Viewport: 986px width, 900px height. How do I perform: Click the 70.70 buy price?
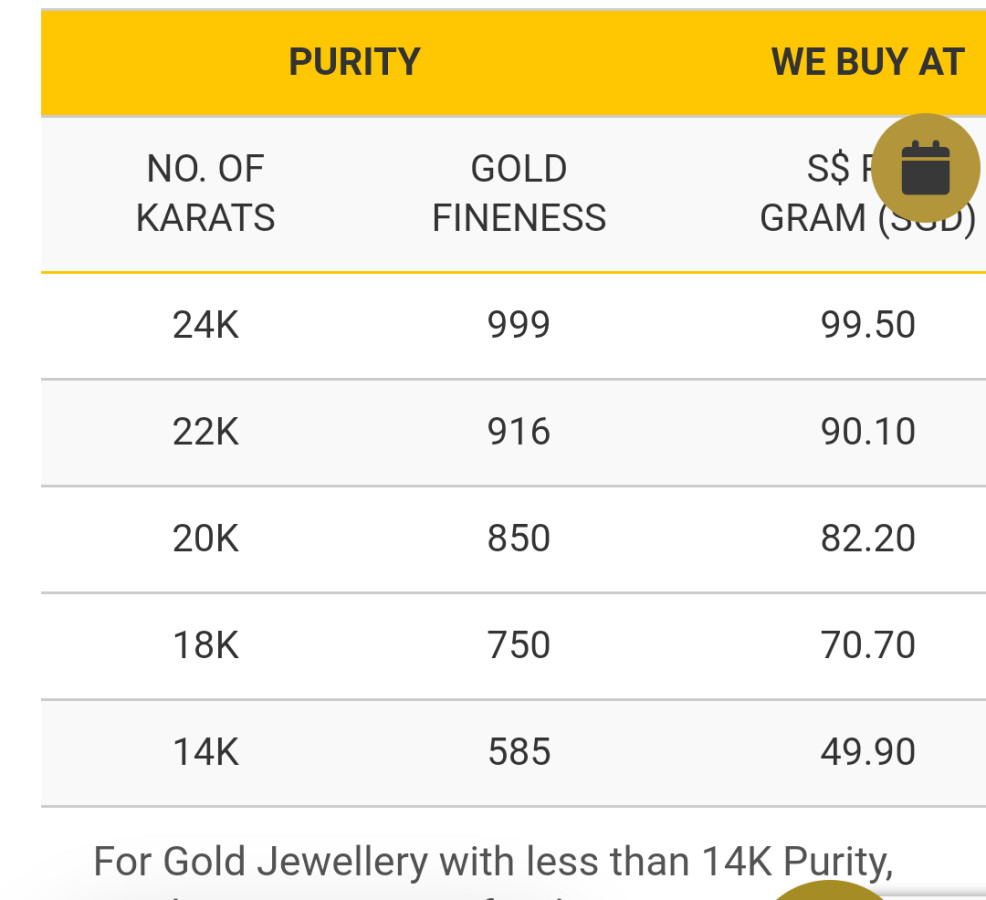pyautogui.click(x=867, y=645)
